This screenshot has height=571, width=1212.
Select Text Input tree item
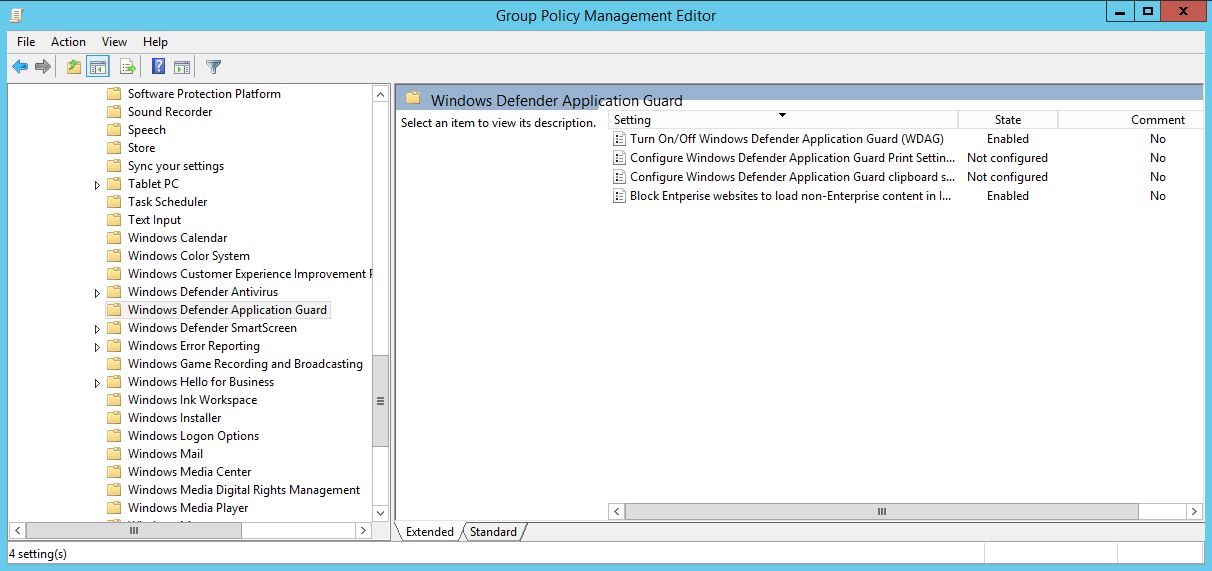tap(154, 220)
